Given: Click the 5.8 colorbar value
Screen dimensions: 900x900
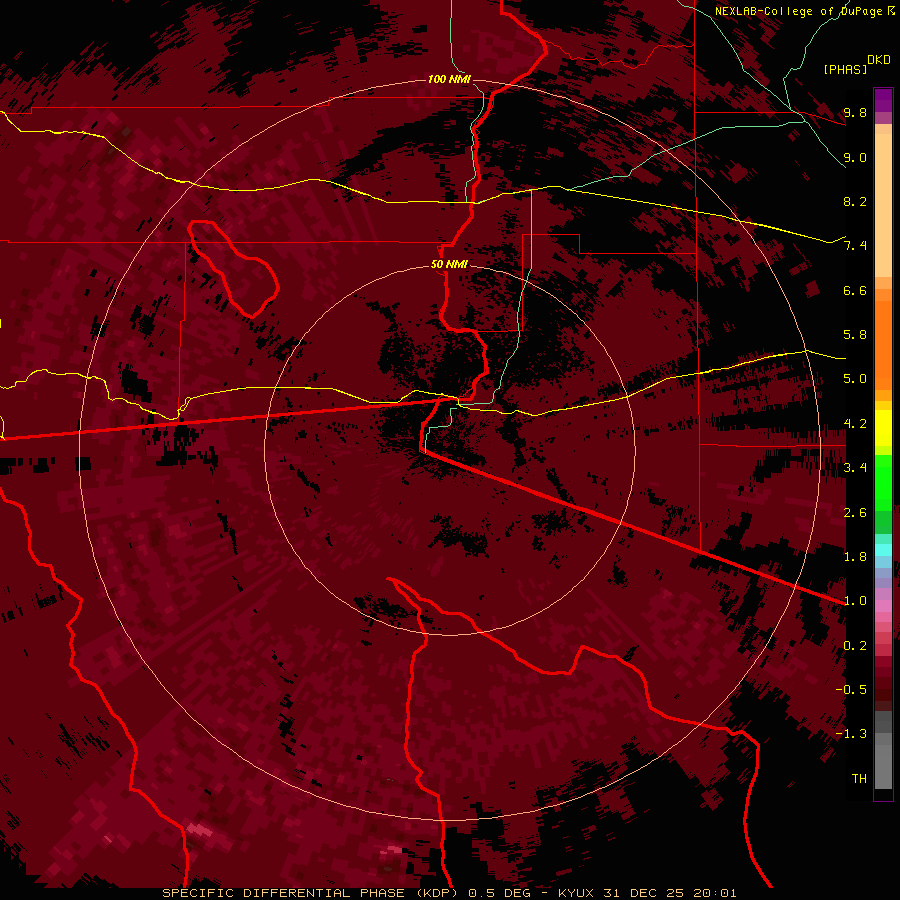Looking at the screenshot, I should click(x=855, y=335).
